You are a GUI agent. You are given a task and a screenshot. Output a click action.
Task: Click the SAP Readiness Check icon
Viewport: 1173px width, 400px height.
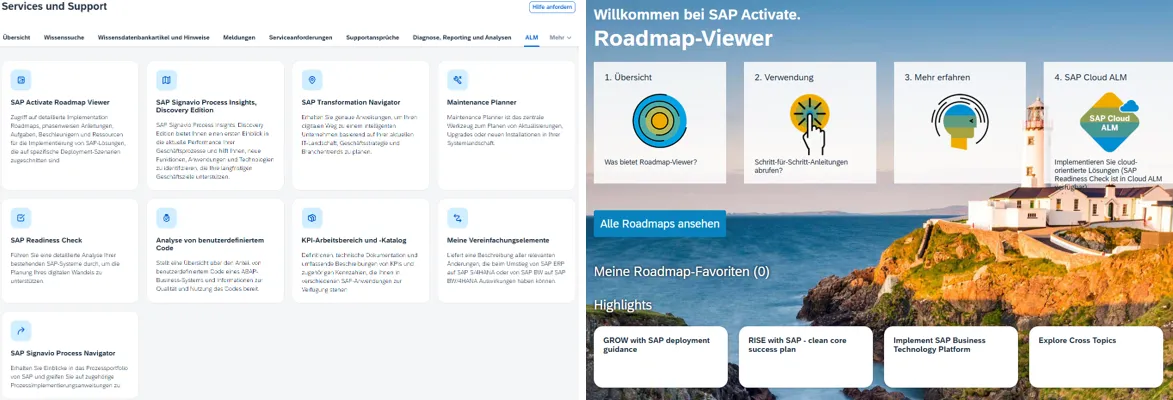[21, 217]
